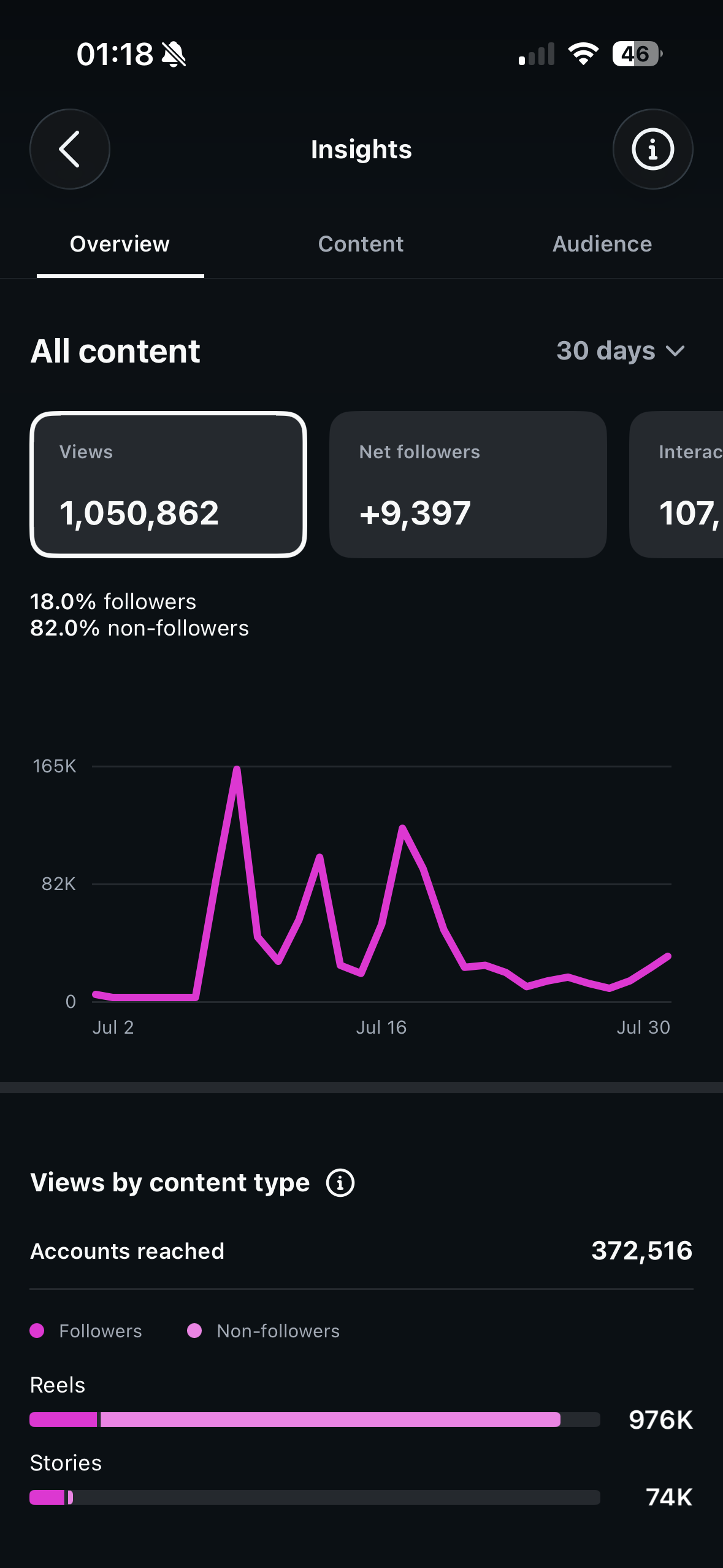
Task: Select the partially visible Interactions card
Action: tap(676, 485)
